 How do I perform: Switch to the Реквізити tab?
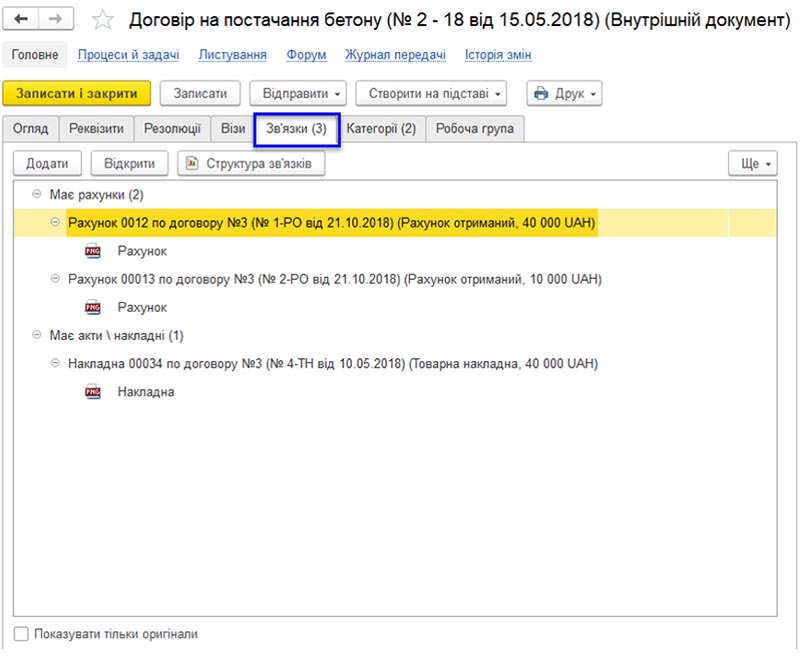[96, 129]
